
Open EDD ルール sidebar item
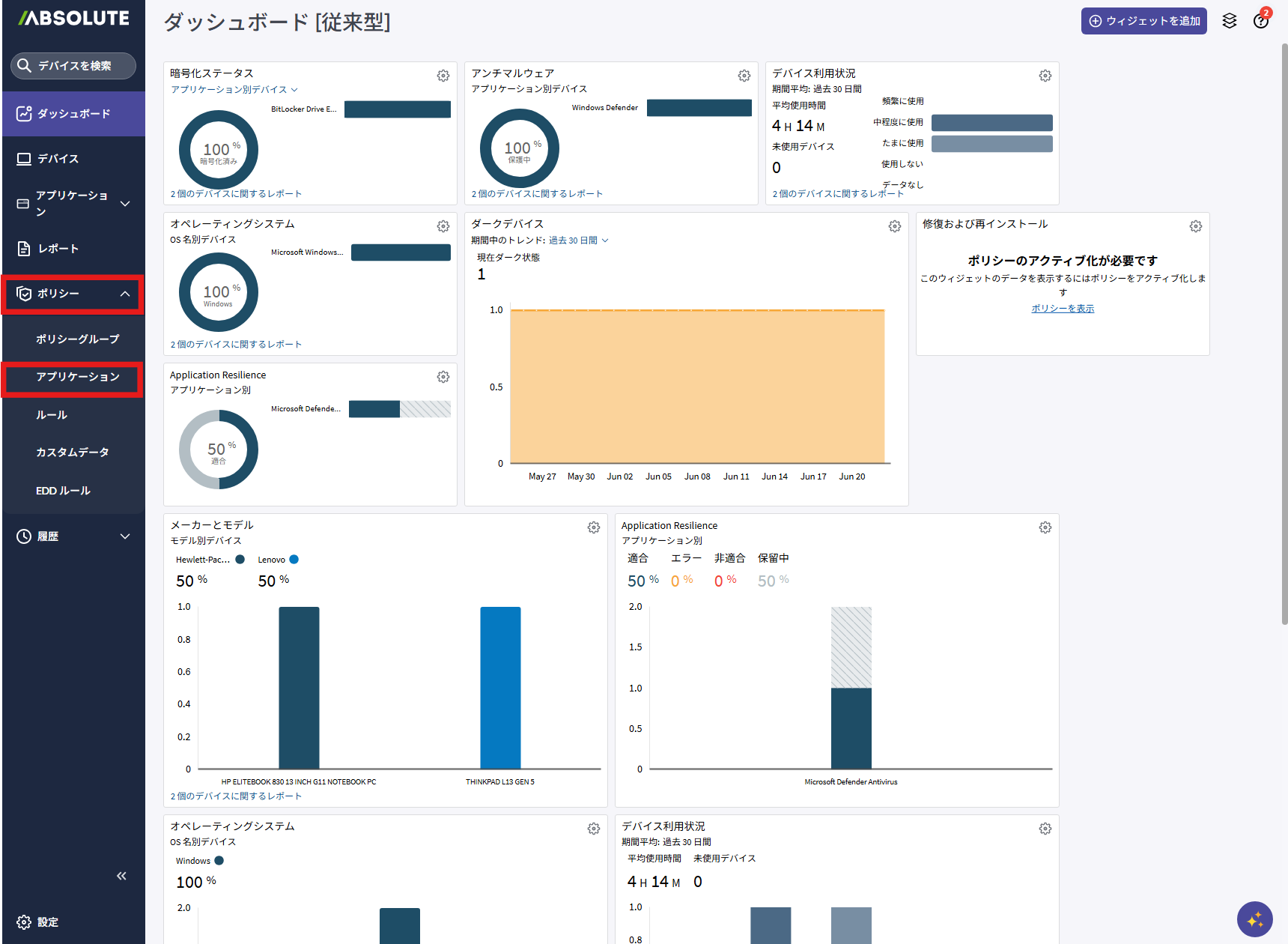point(64,491)
